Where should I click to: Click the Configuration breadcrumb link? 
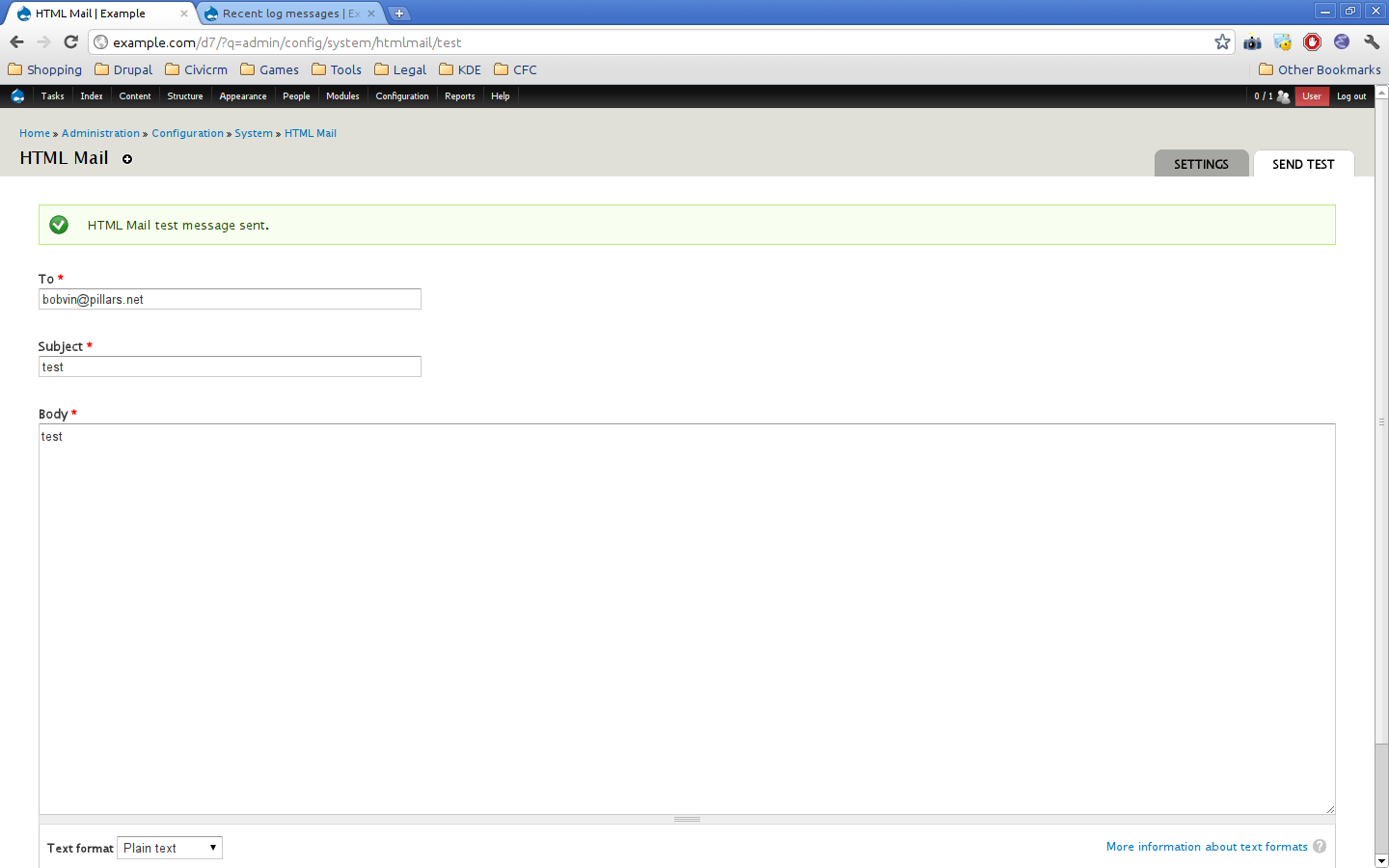tap(187, 133)
